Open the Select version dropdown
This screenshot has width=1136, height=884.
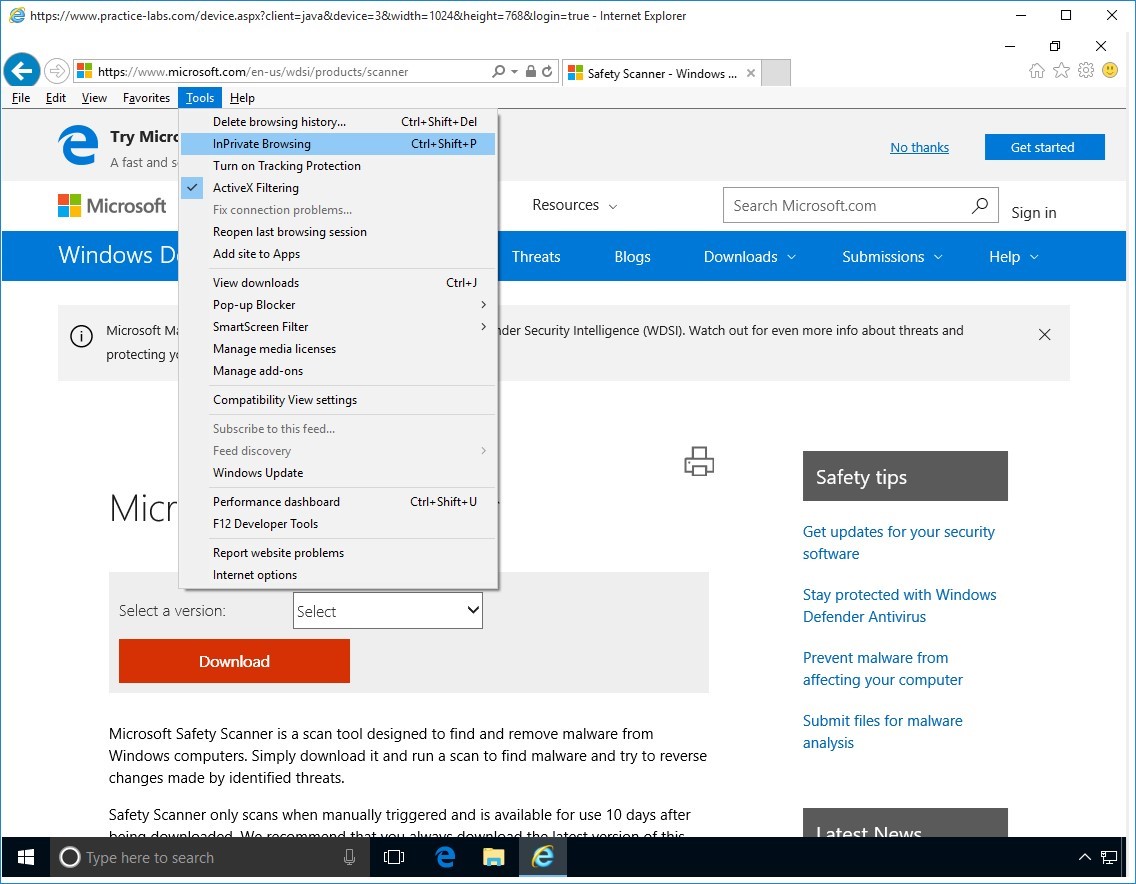pos(388,611)
